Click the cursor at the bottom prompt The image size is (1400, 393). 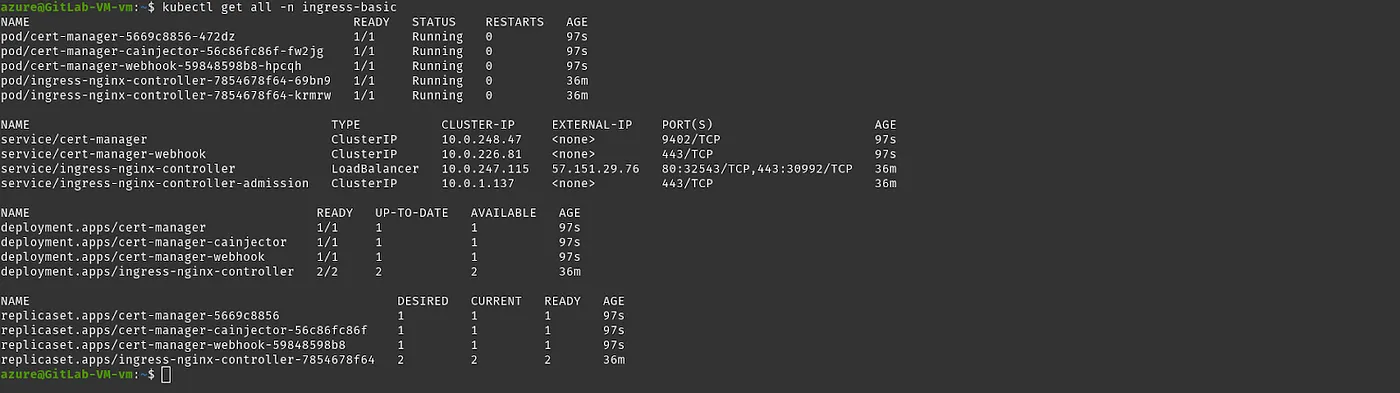coord(166,375)
